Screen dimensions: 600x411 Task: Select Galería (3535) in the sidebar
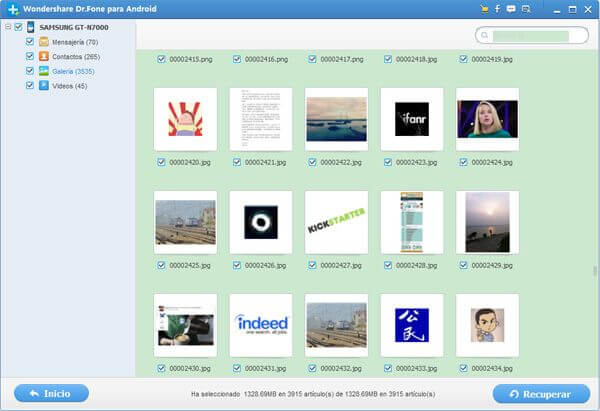72,71
